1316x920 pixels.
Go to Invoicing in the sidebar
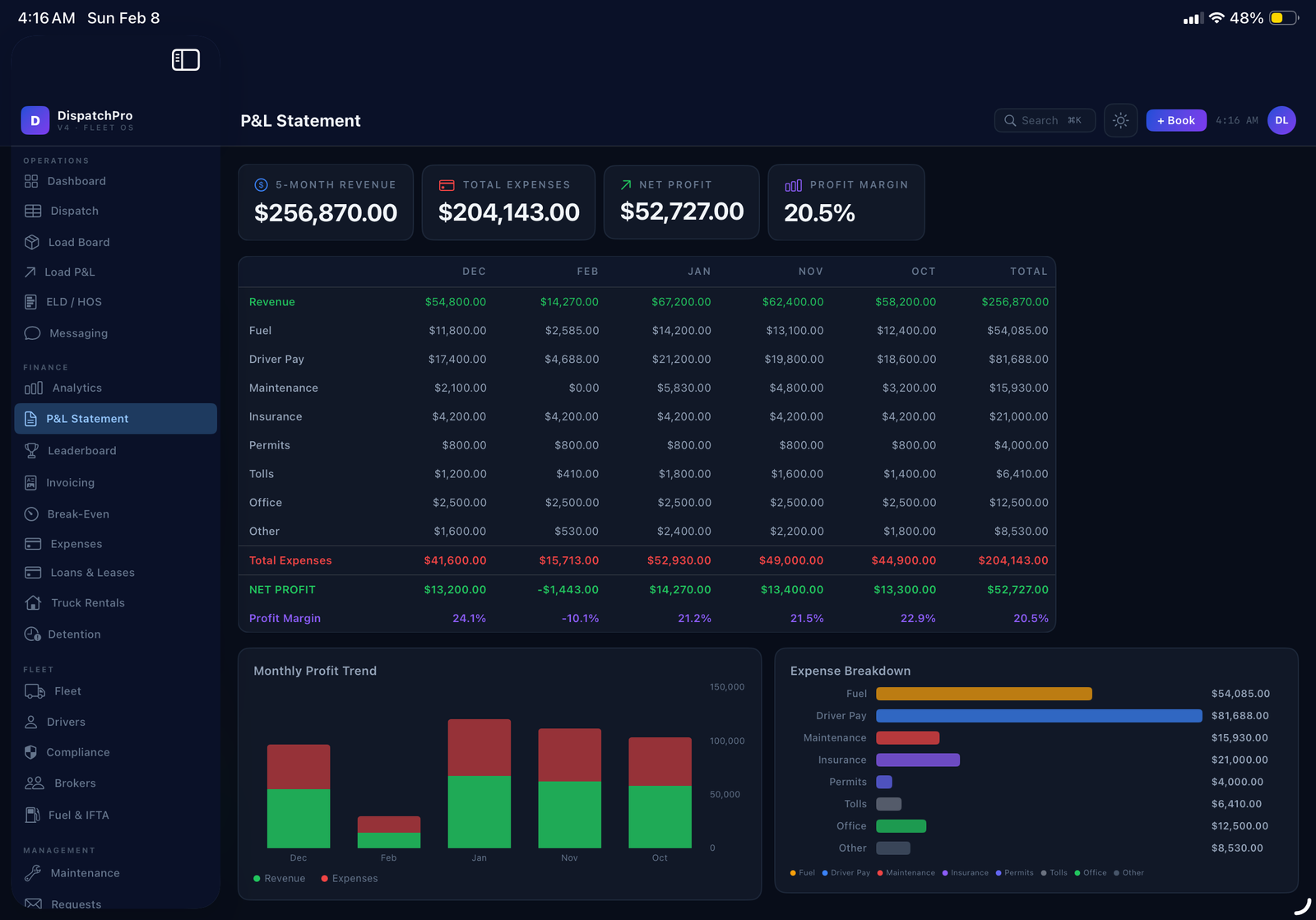pos(70,483)
